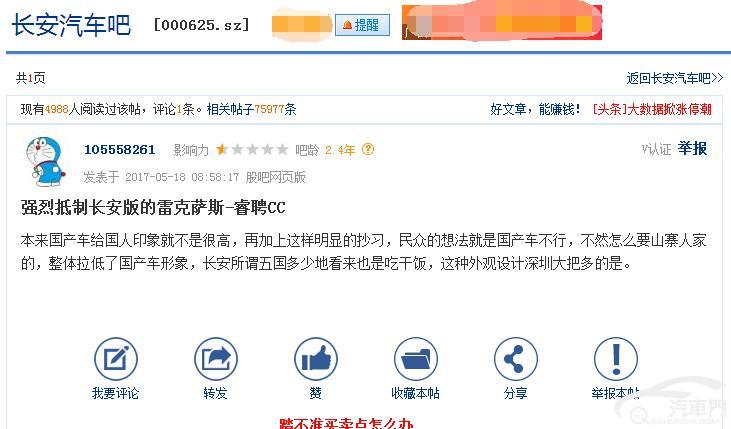Click the 分享 share icon

coord(515,359)
